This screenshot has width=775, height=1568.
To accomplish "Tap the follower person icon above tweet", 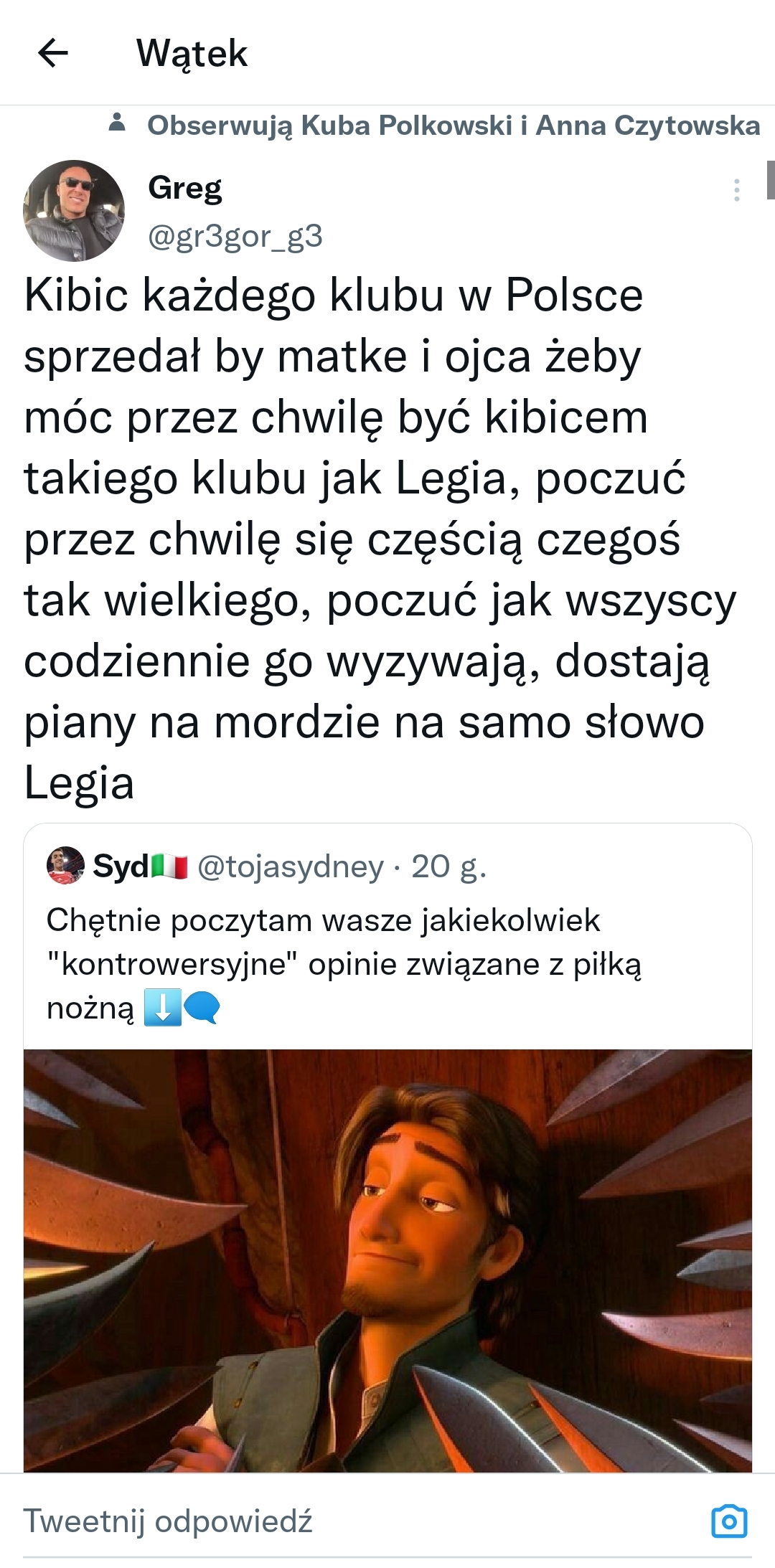I will pos(117,123).
